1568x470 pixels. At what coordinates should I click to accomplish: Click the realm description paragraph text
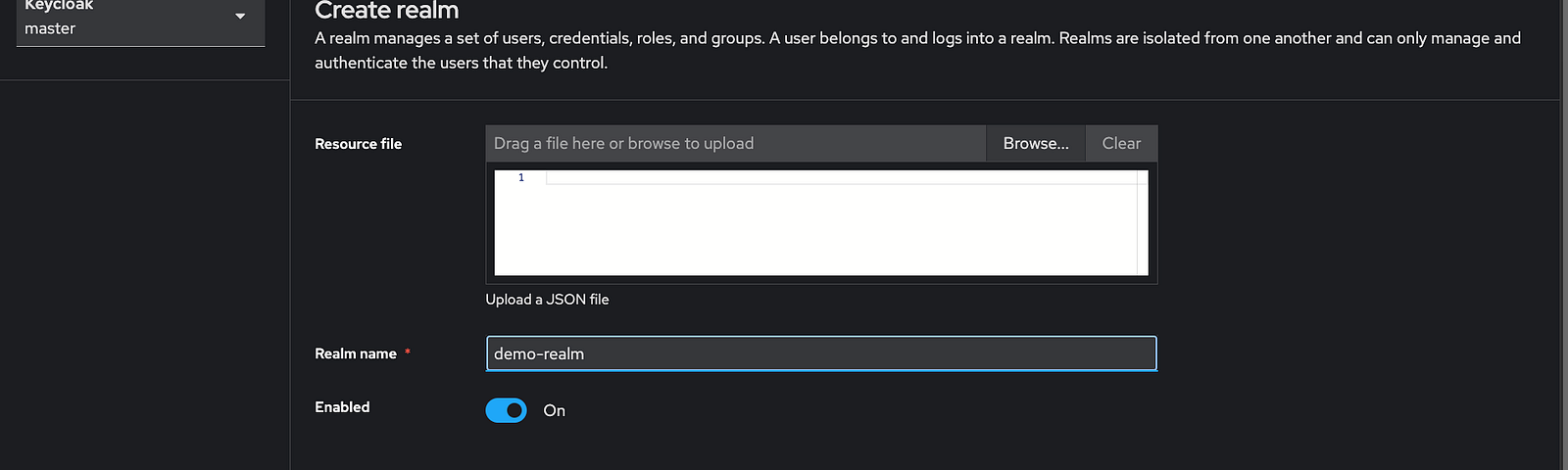click(x=917, y=50)
